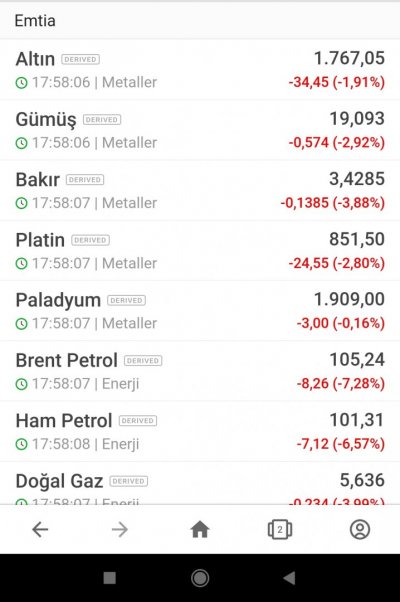This screenshot has width=400, height=602.
Task: Select Ham Petrol energy entry
Action: pyautogui.click(x=200, y=431)
